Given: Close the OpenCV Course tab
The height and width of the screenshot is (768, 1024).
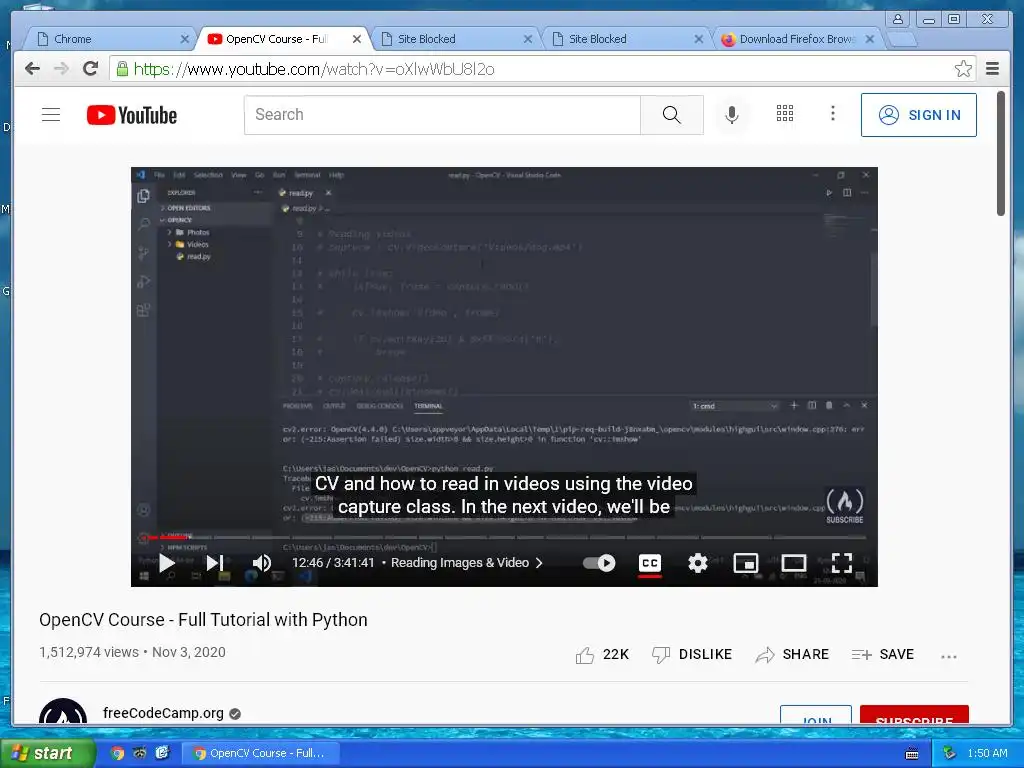Looking at the screenshot, I should pyautogui.click(x=357, y=39).
